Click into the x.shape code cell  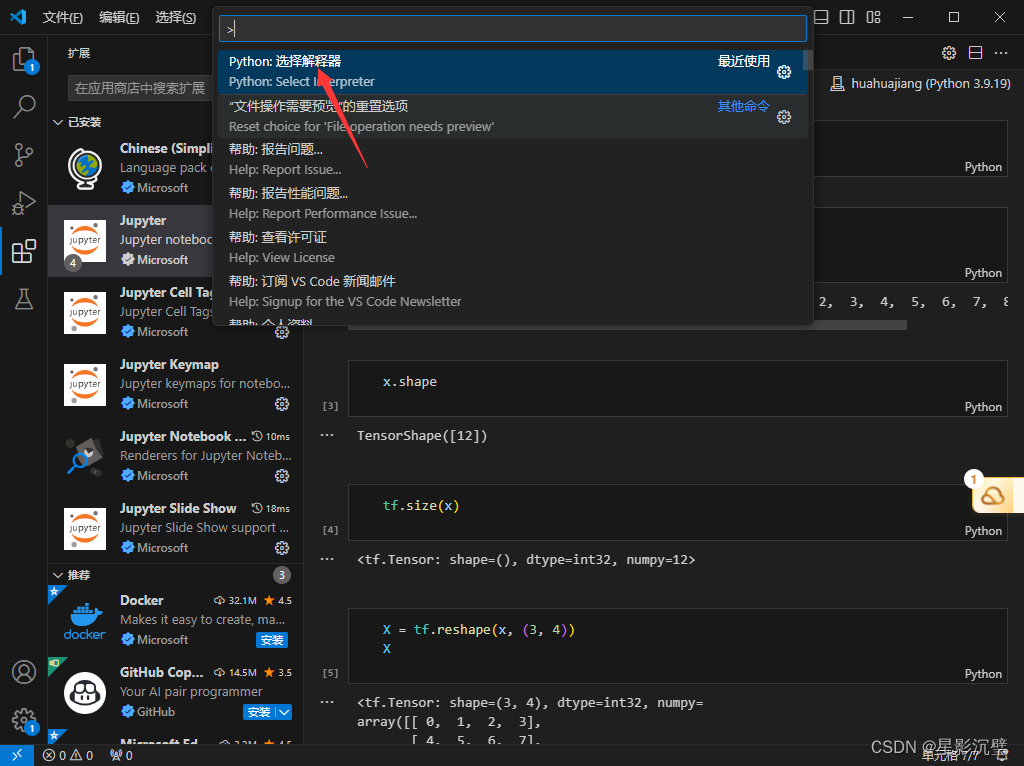coord(677,388)
